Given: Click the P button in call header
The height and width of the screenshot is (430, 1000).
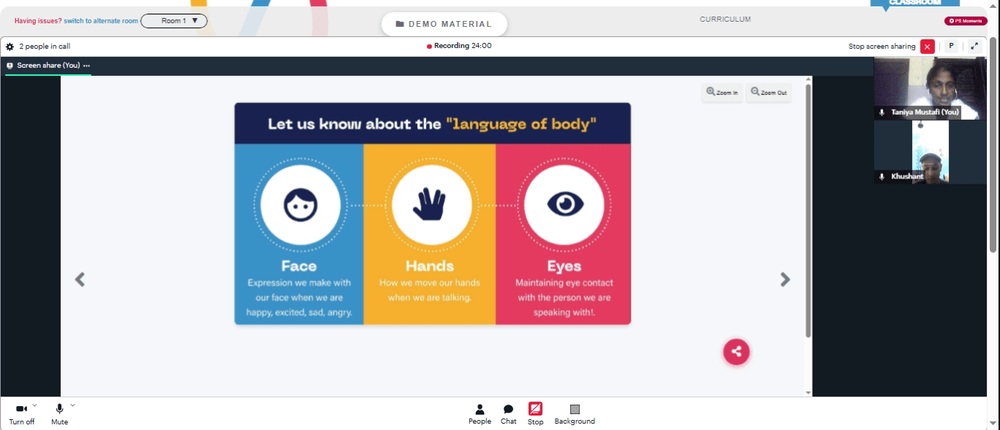Looking at the screenshot, I should (x=951, y=46).
